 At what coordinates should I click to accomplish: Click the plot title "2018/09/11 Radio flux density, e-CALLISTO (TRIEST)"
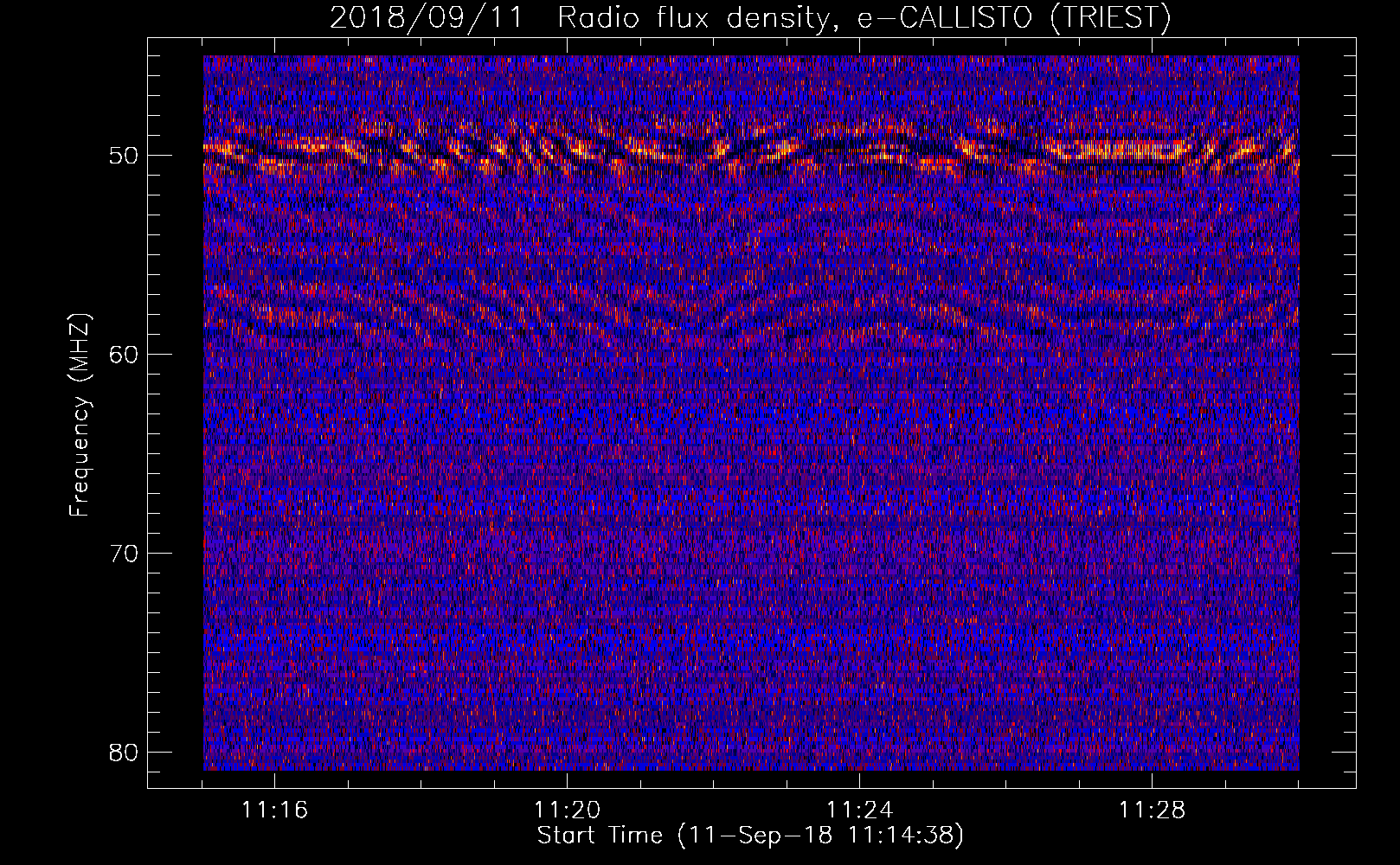(750, 16)
